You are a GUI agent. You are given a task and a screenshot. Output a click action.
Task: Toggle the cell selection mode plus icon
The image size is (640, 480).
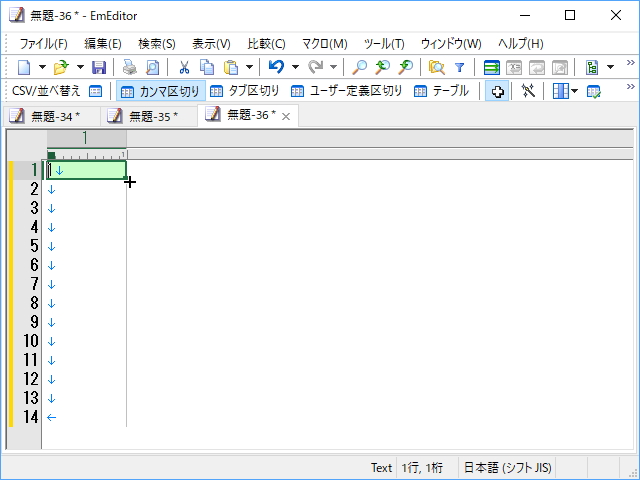tap(497, 91)
